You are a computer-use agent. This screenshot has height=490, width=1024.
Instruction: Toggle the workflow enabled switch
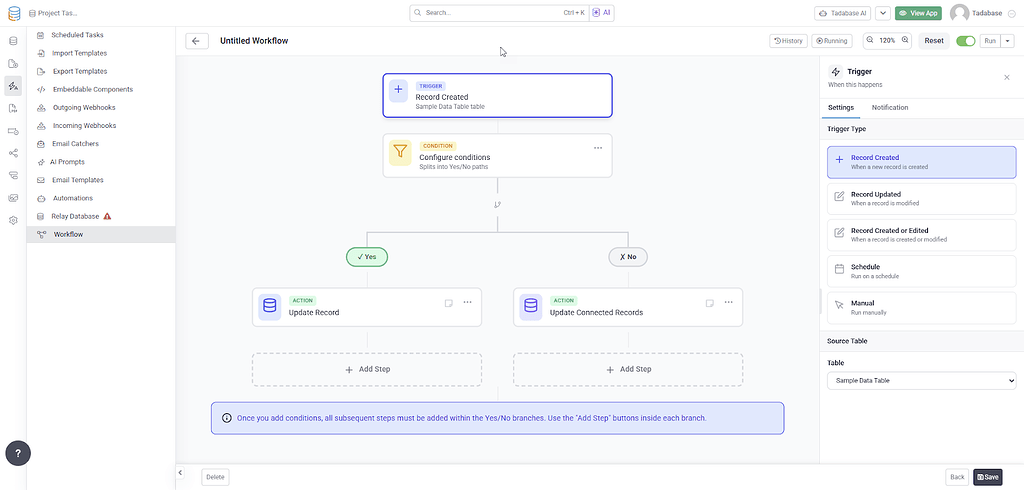point(965,41)
